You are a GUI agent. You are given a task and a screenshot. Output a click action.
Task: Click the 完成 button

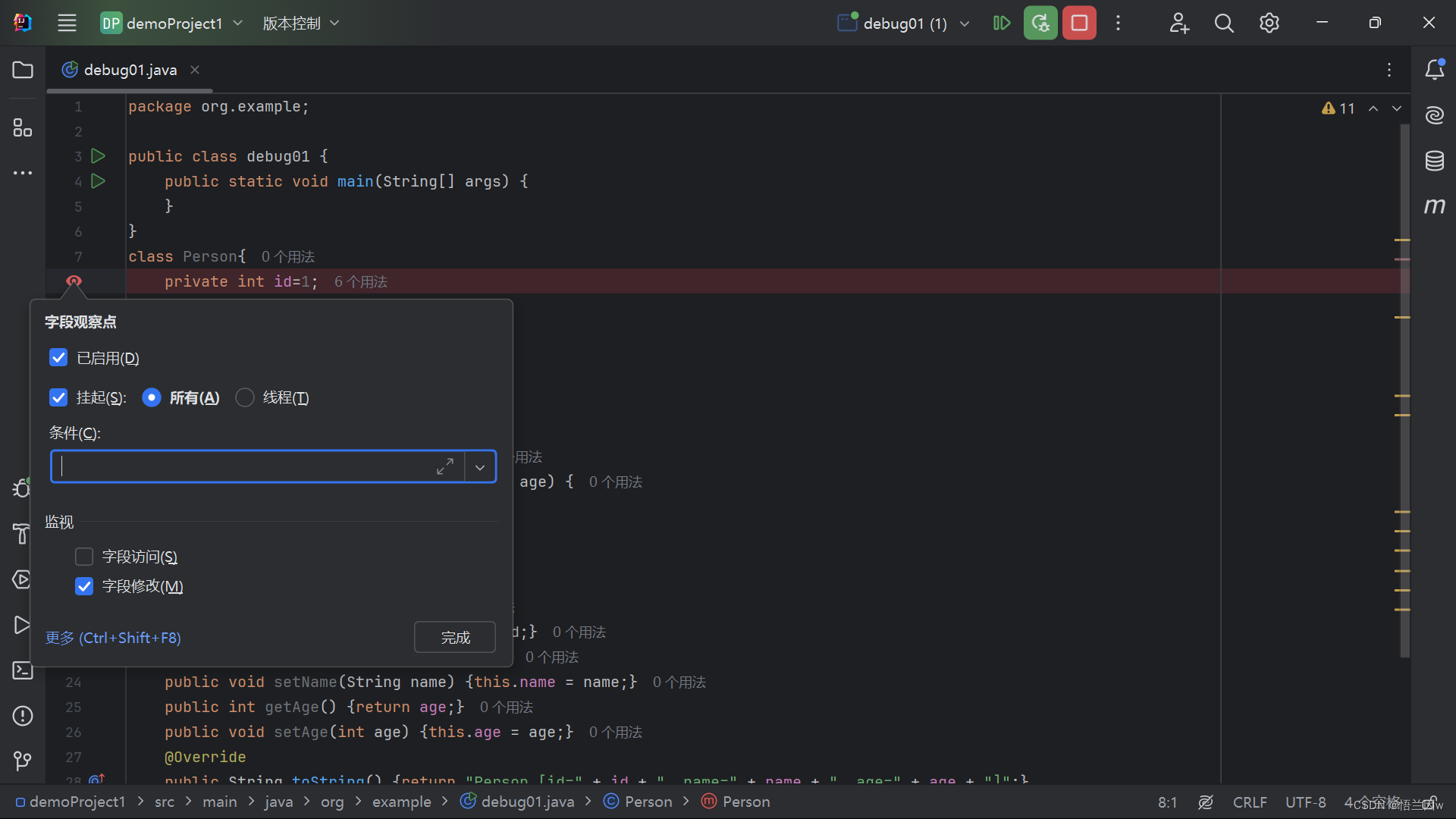[455, 637]
